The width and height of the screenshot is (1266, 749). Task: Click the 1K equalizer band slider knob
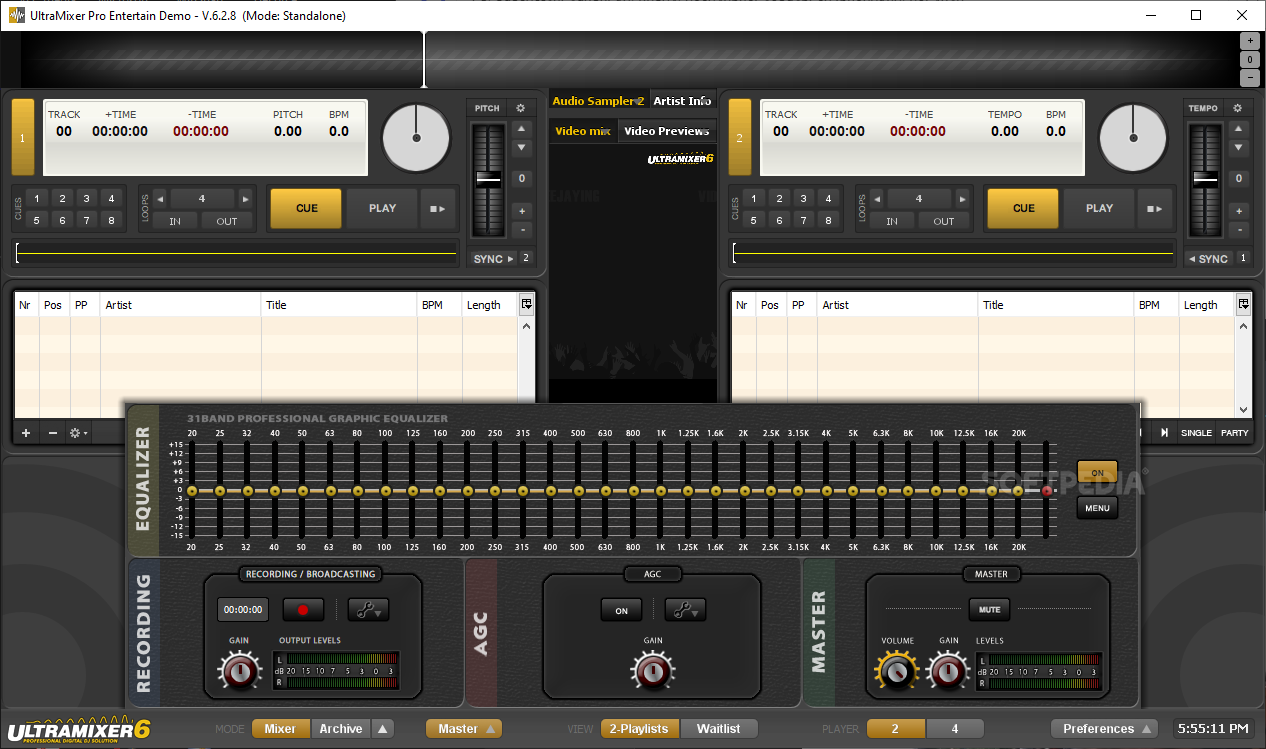[661, 490]
